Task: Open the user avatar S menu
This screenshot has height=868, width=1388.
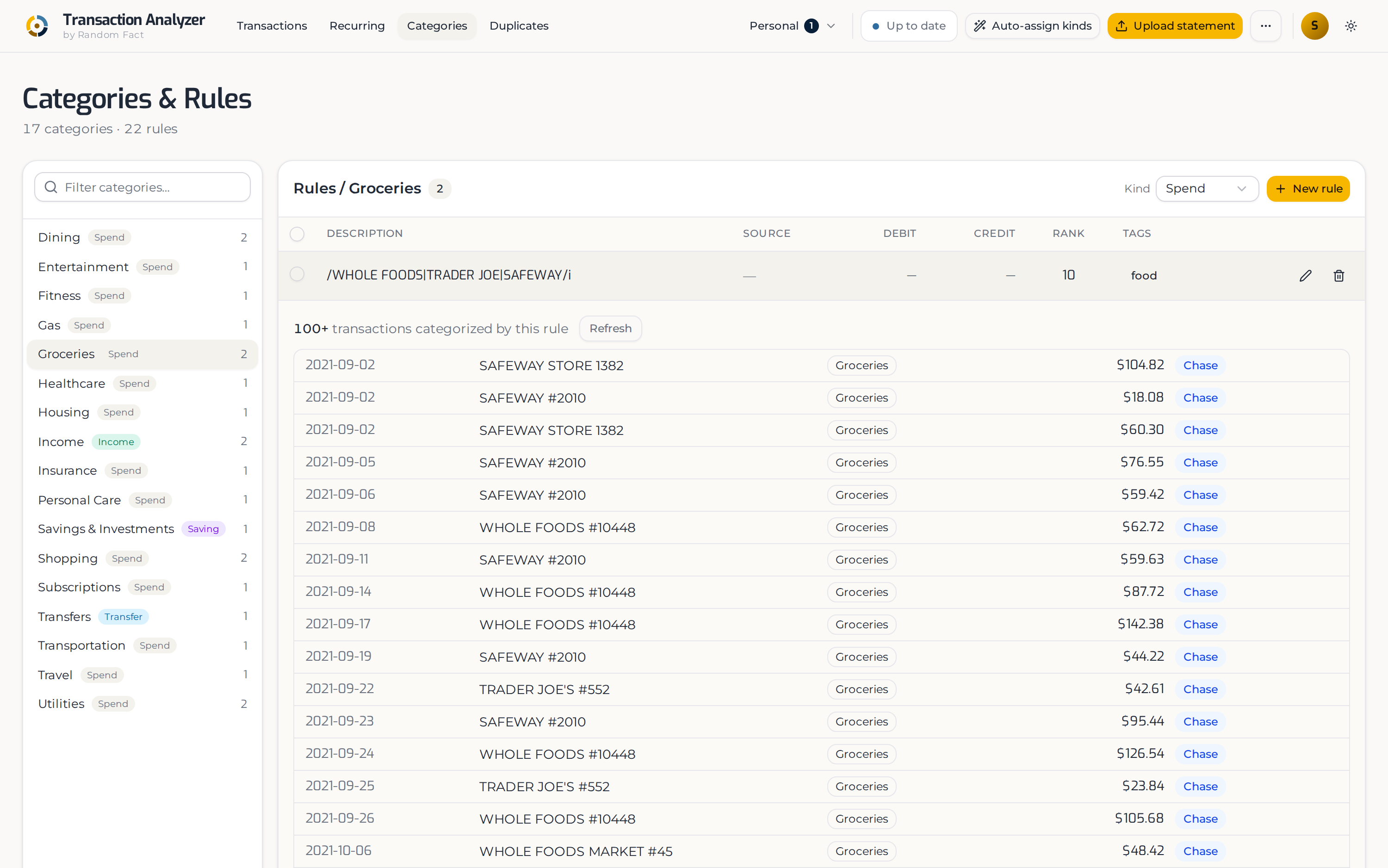Action: click(x=1314, y=26)
